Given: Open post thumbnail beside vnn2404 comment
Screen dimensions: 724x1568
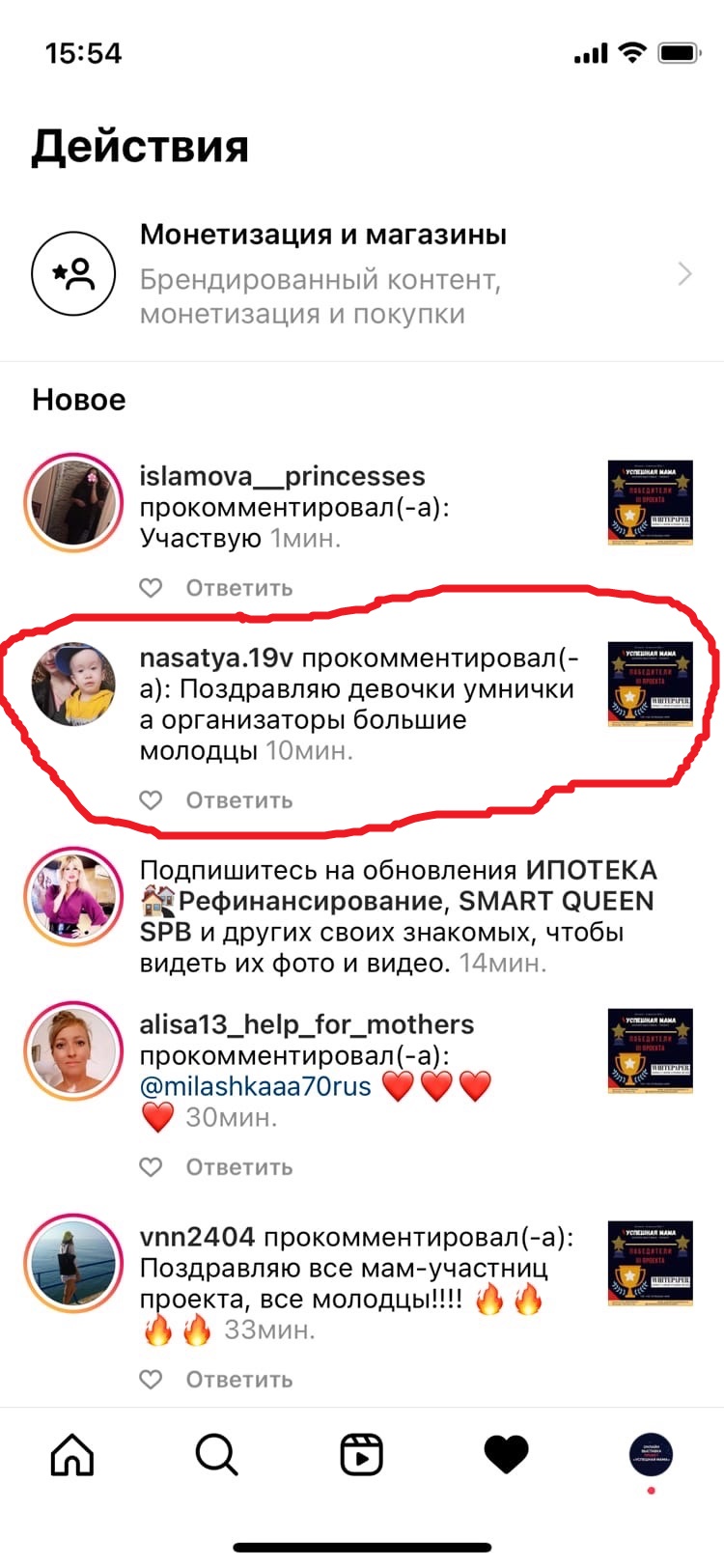Looking at the screenshot, I should [651, 1264].
